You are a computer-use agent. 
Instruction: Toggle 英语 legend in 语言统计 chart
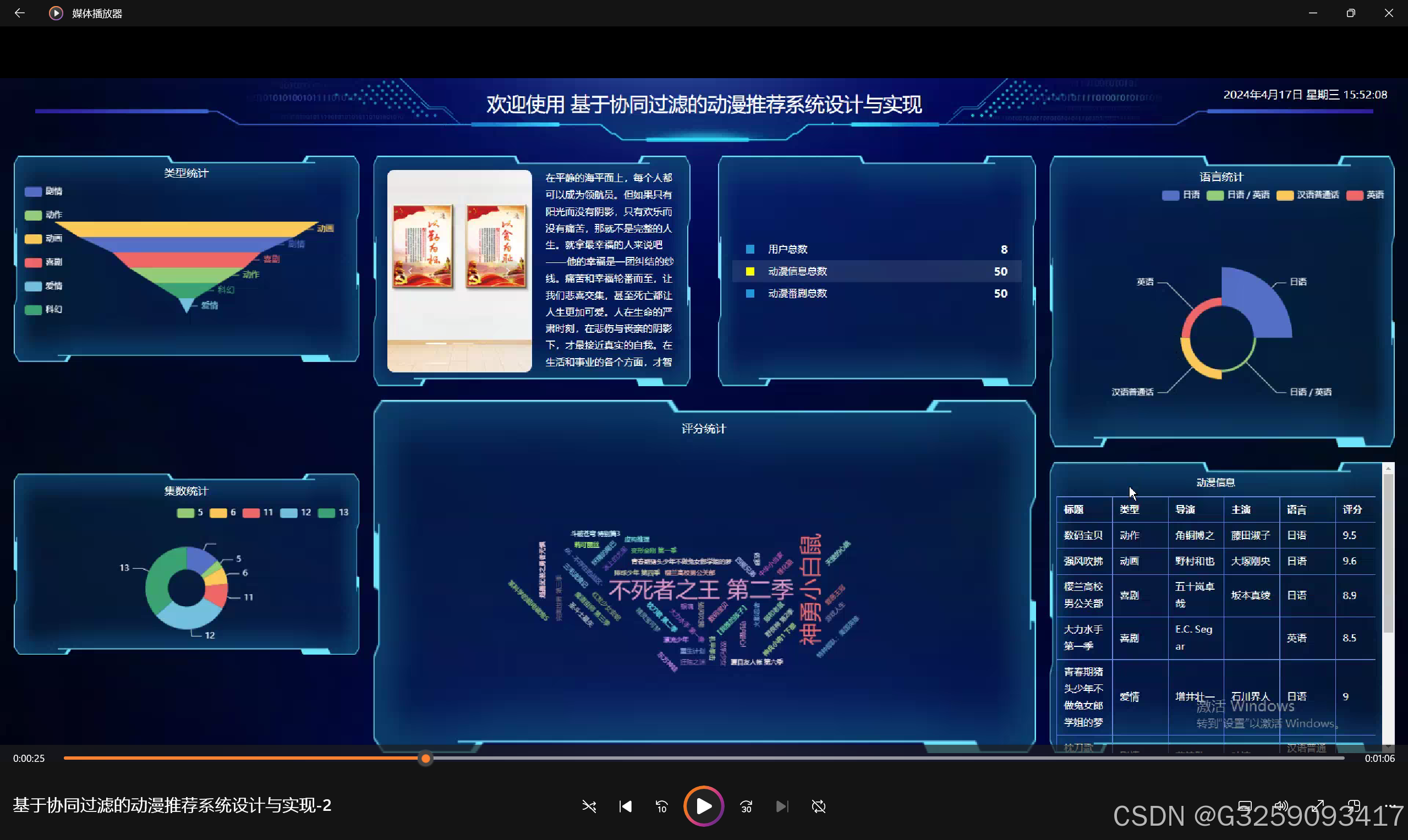(1365, 195)
